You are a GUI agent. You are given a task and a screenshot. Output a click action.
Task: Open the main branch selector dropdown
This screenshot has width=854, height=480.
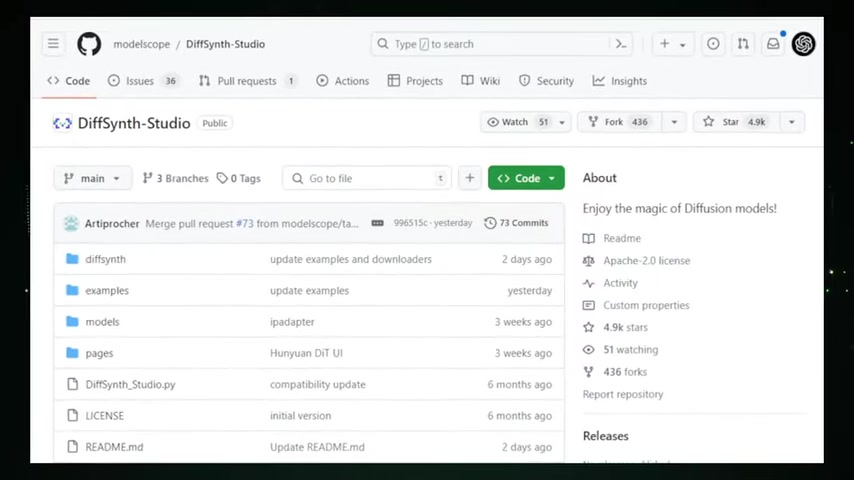pyautogui.click(x=93, y=178)
